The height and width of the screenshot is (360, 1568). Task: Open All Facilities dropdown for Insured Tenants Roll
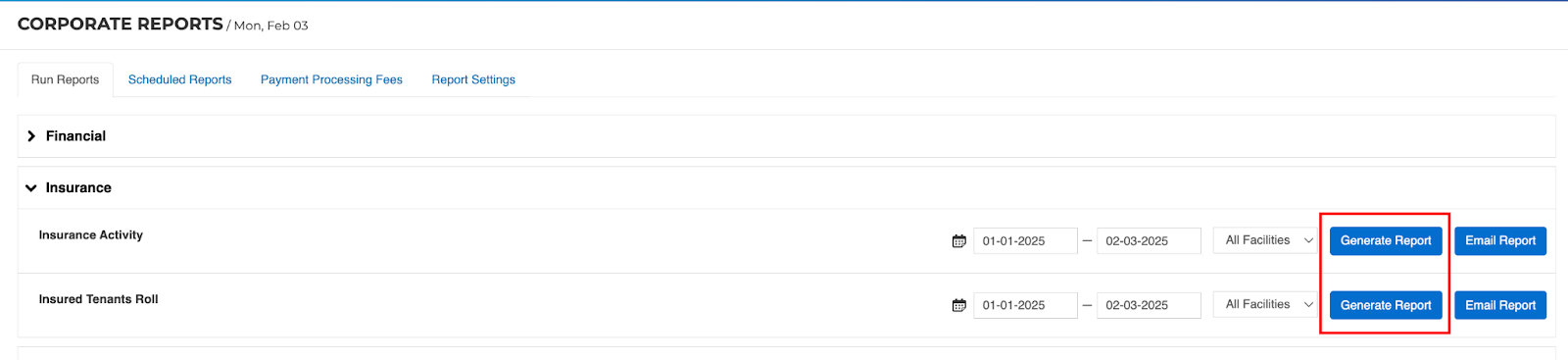[1265, 305]
